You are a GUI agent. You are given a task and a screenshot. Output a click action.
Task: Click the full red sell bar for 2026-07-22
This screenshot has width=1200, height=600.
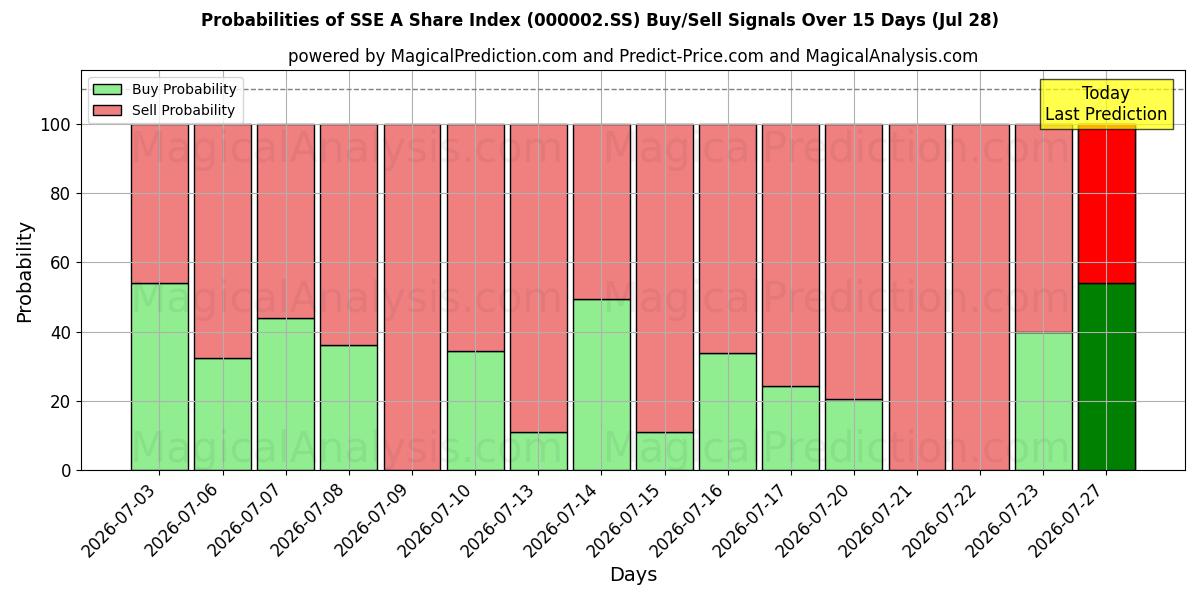tap(981, 297)
